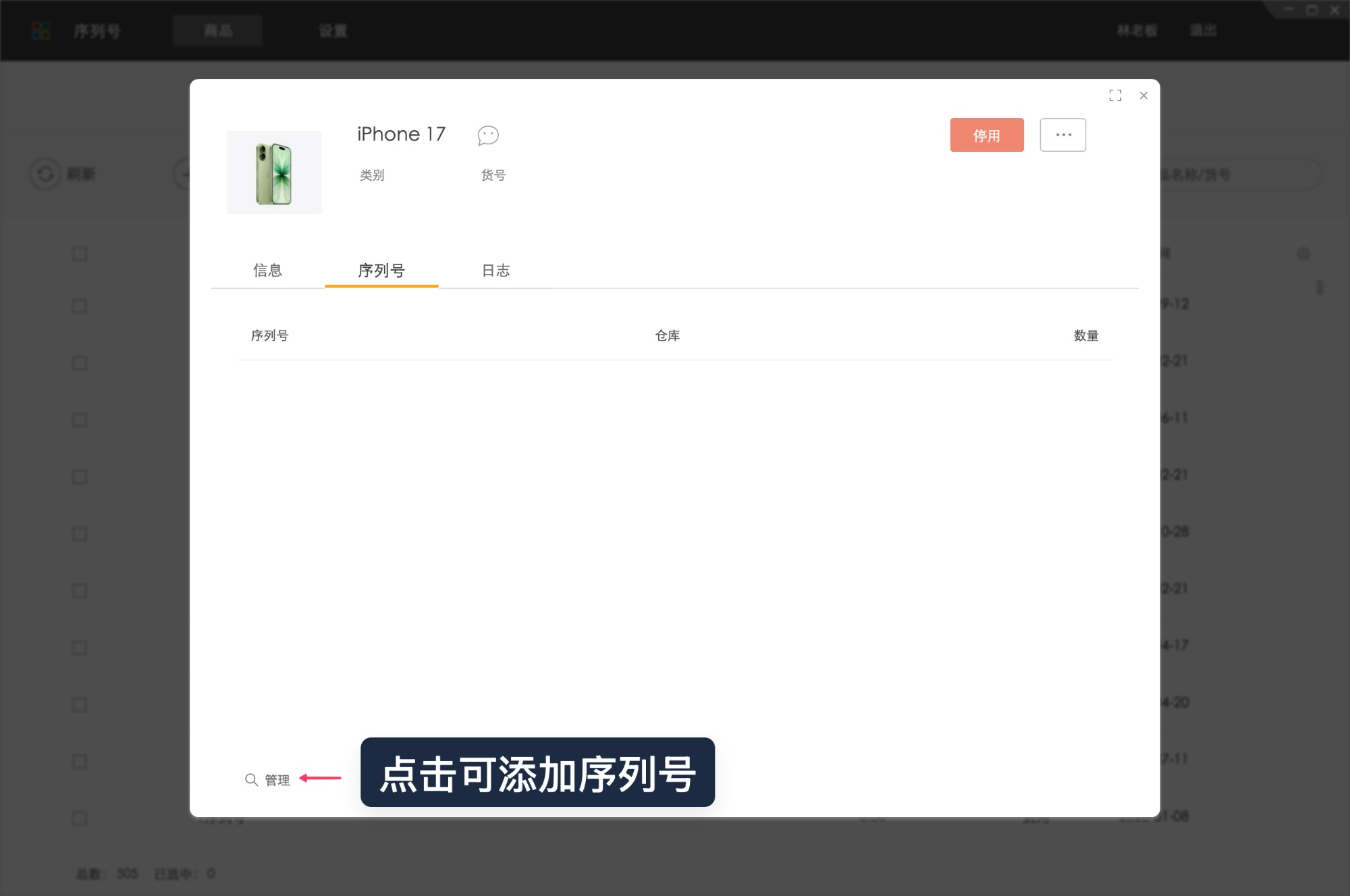Click 管理 to add serial numbers
This screenshot has height=896, width=1350.
pyautogui.click(x=277, y=780)
